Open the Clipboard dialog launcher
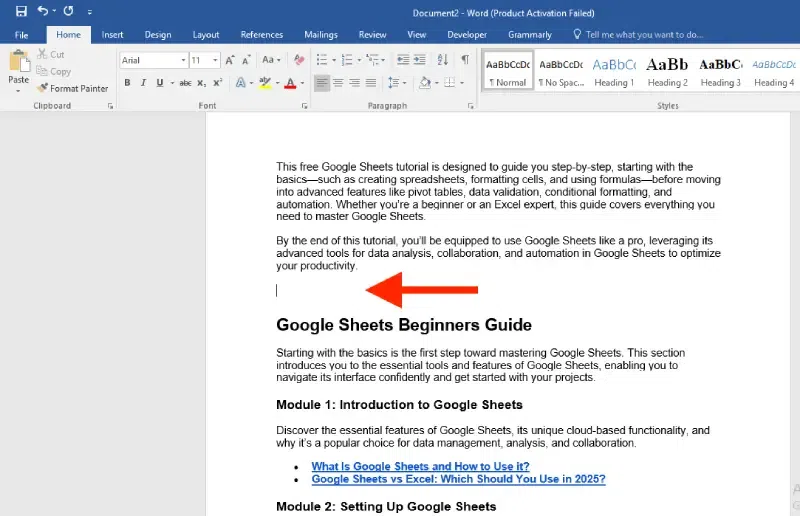The image size is (800, 516). [x=110, y=106]
